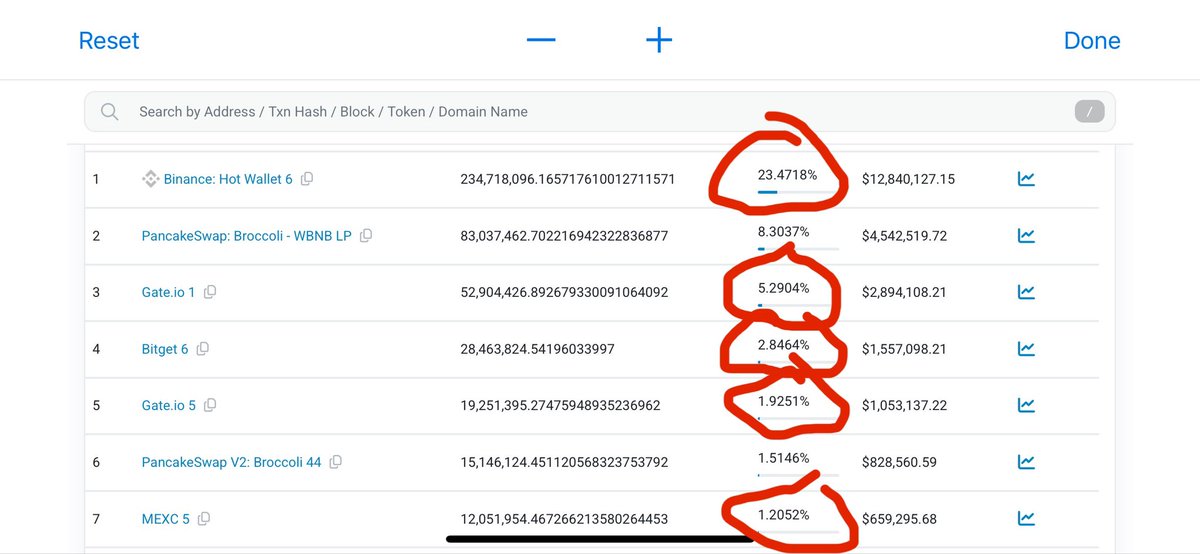
Task: Open PancakeSwap V2: Broccoli 44 link
Action: 232,462
